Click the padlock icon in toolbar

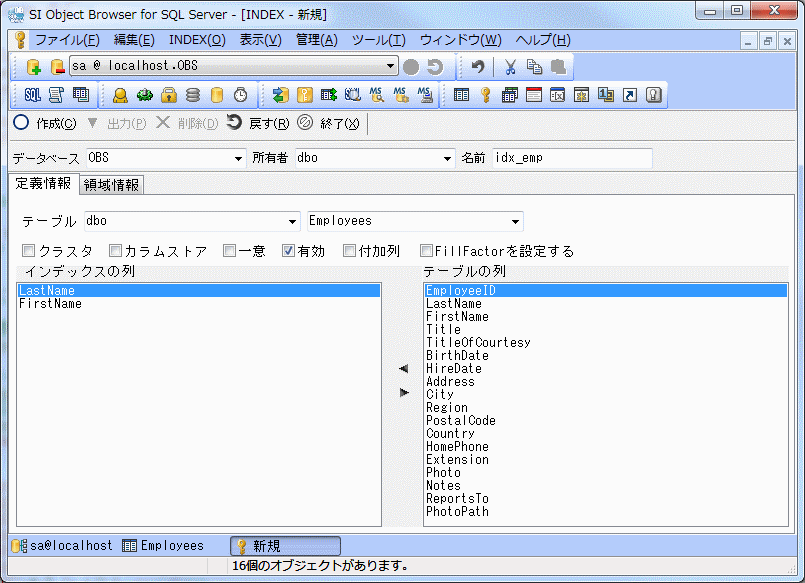169,95
